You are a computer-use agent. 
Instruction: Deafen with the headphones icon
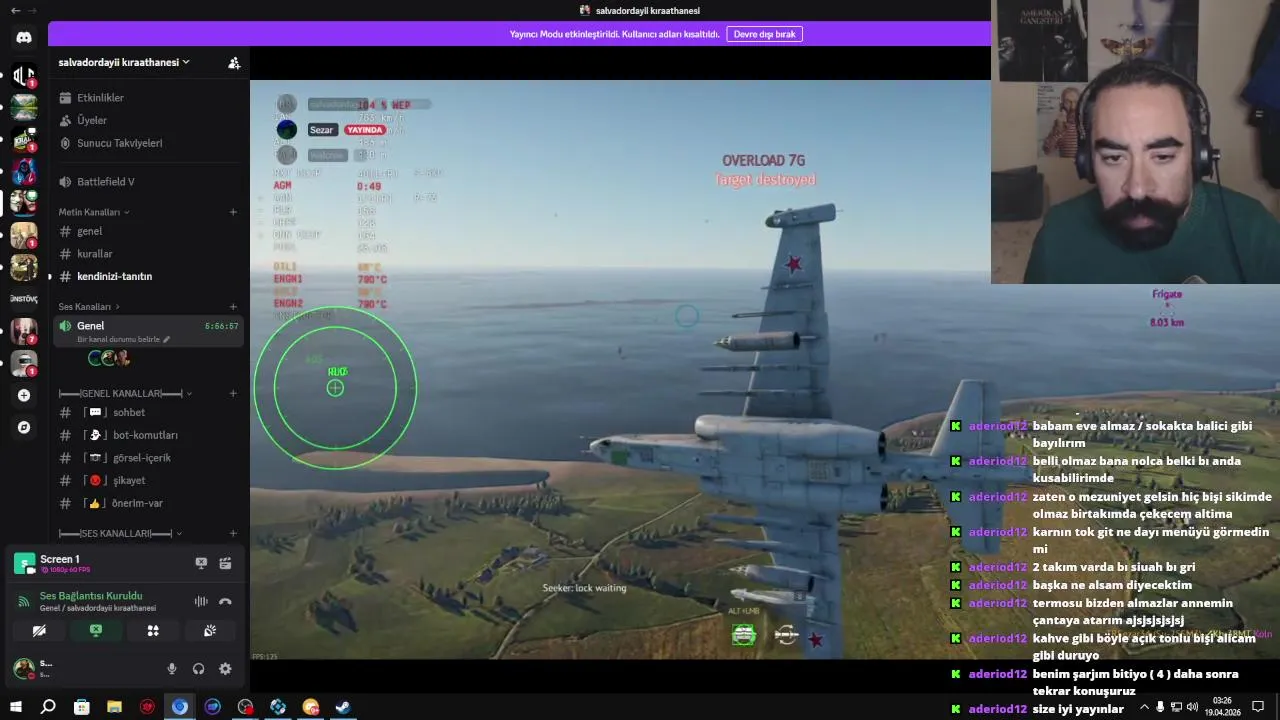(198, 669)
